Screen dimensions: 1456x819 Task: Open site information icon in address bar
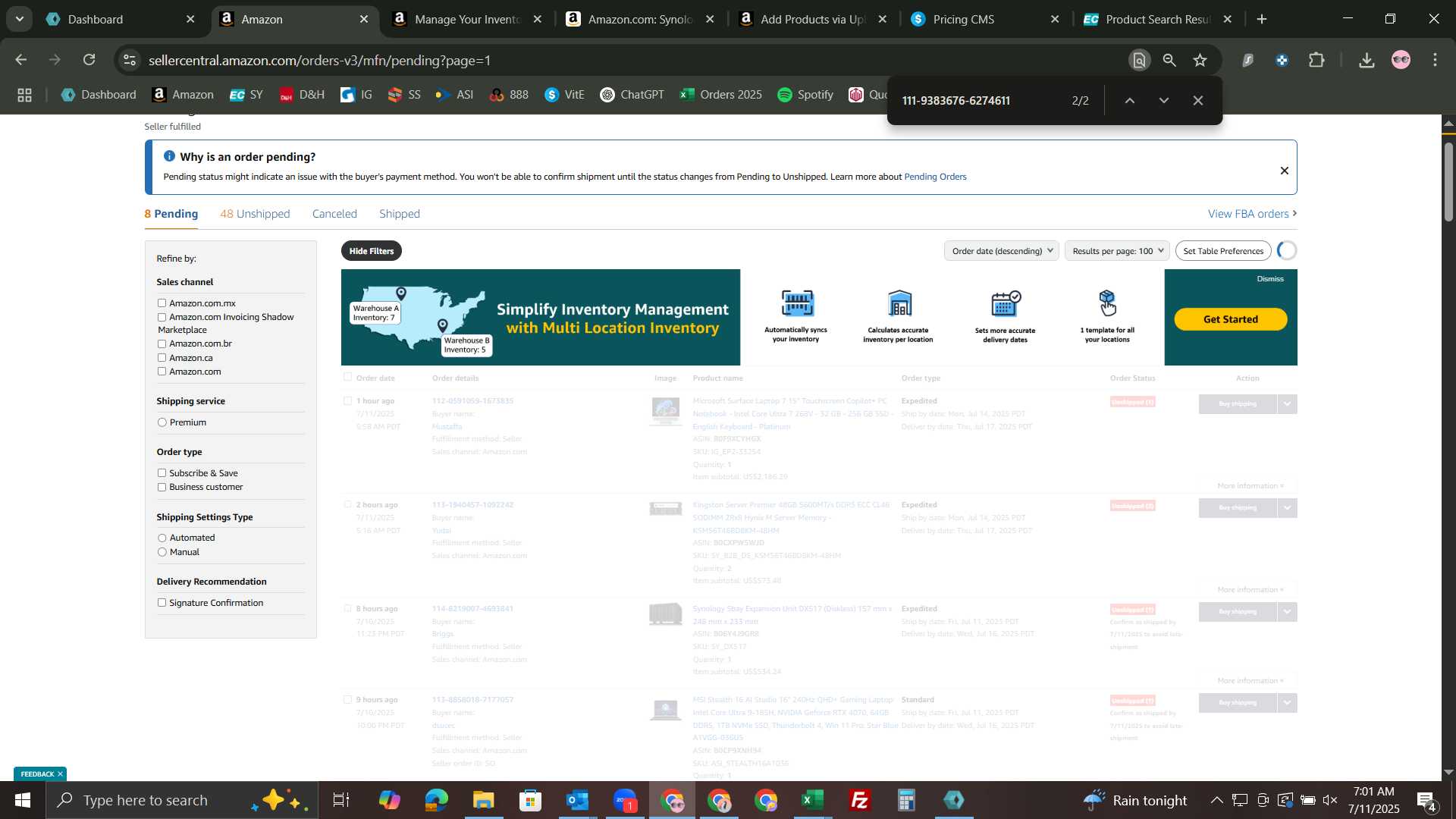click(x=130, y=60)
